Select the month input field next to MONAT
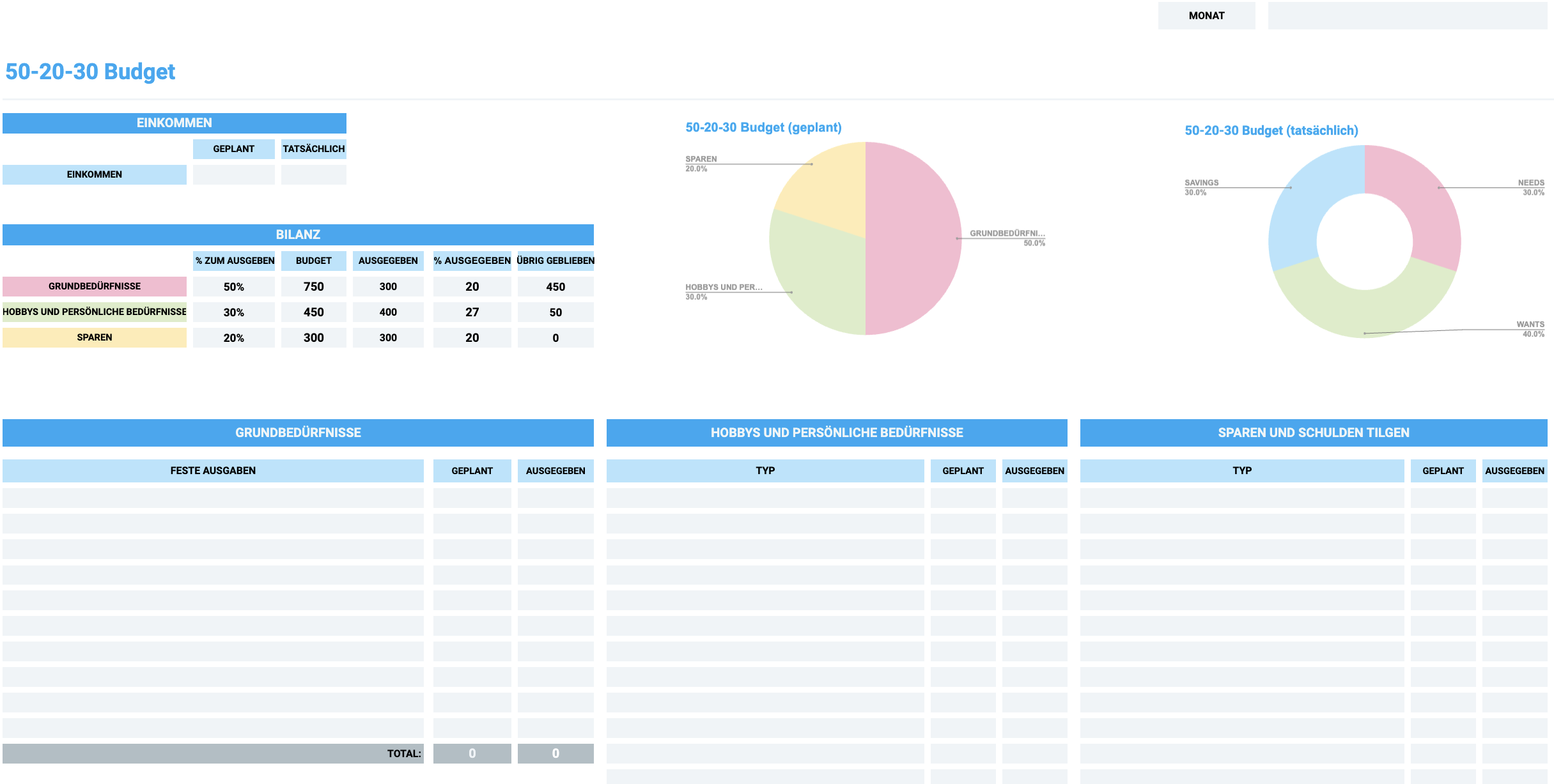The width and height of the screenshot is (1554, 784). (1407, 15)
